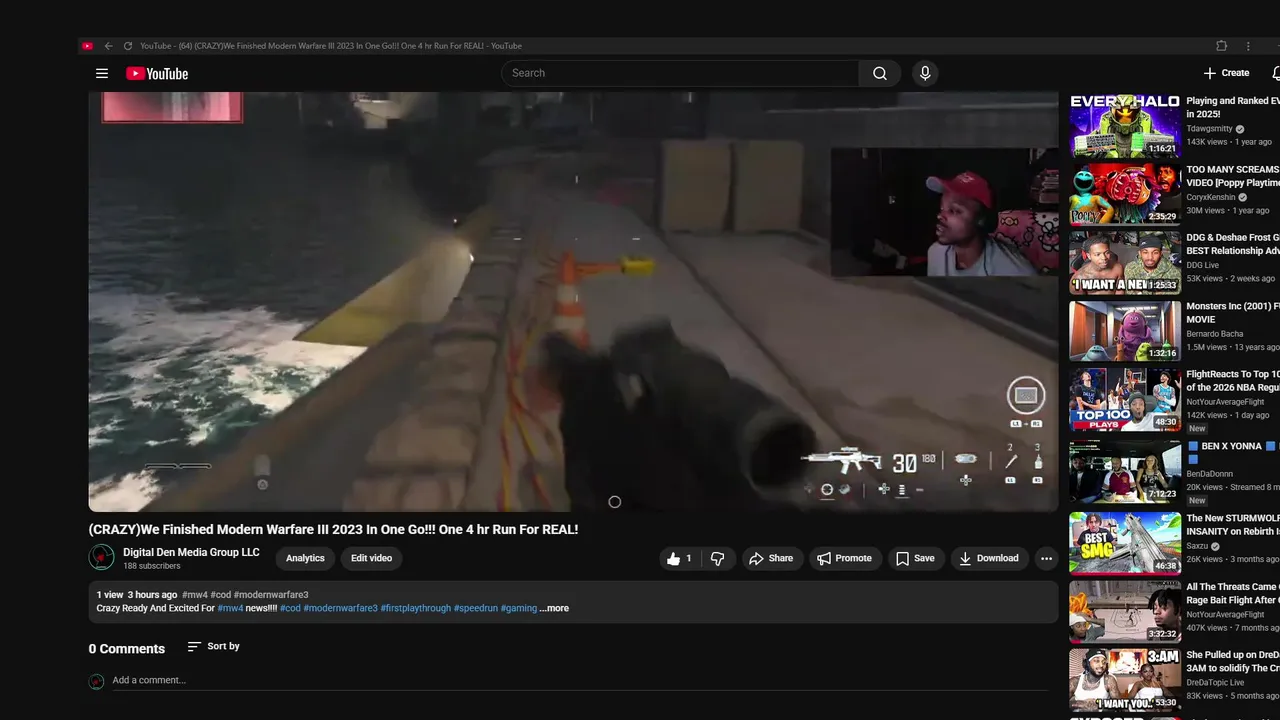The image size is (1280, 720).
Task: Go back with the browser back arrow
Action: tap(108, 46)
